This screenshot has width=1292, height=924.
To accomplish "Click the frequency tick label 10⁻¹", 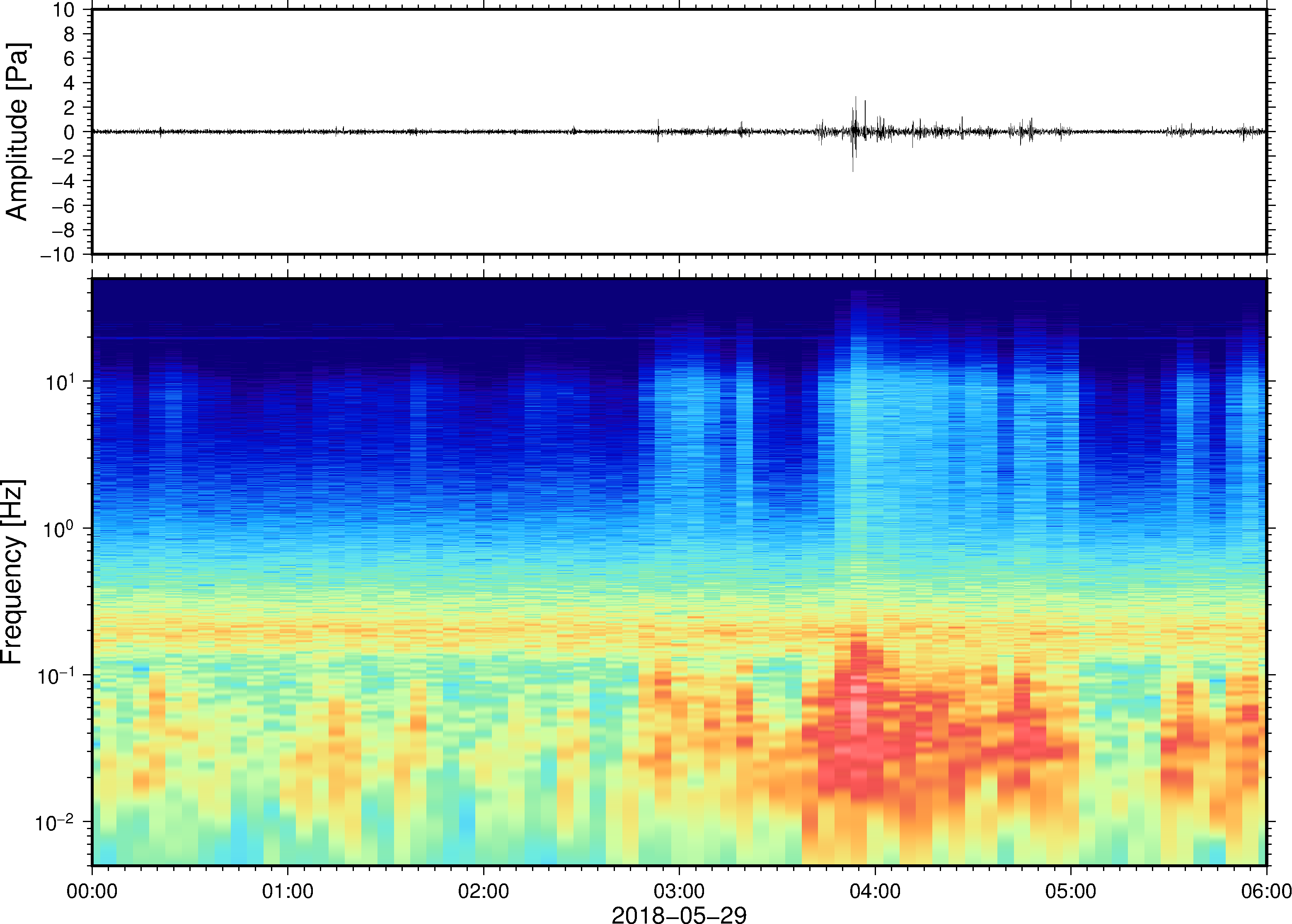I will tap(56, 675).
